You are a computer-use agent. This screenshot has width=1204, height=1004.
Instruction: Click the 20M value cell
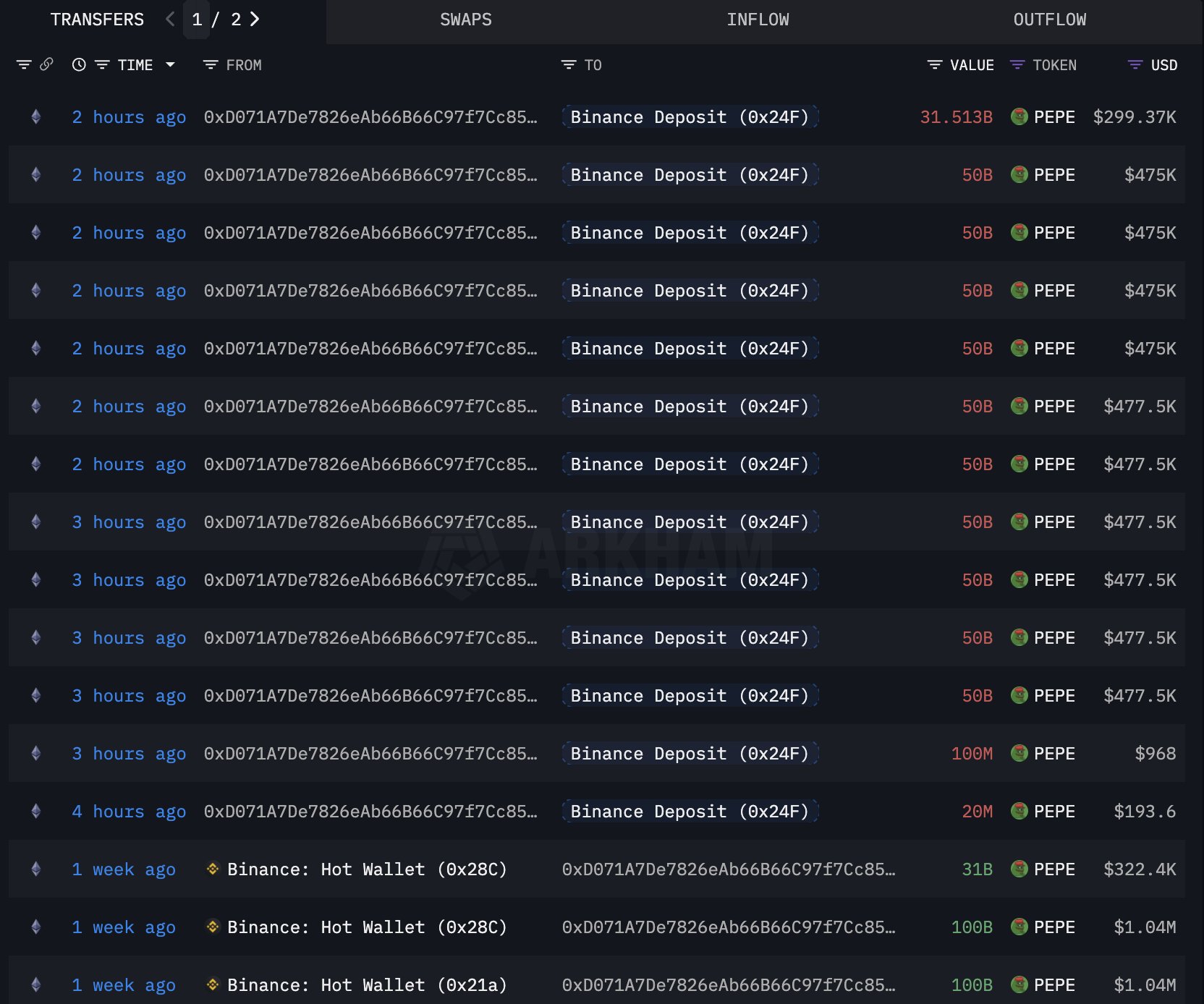point(977,812)
